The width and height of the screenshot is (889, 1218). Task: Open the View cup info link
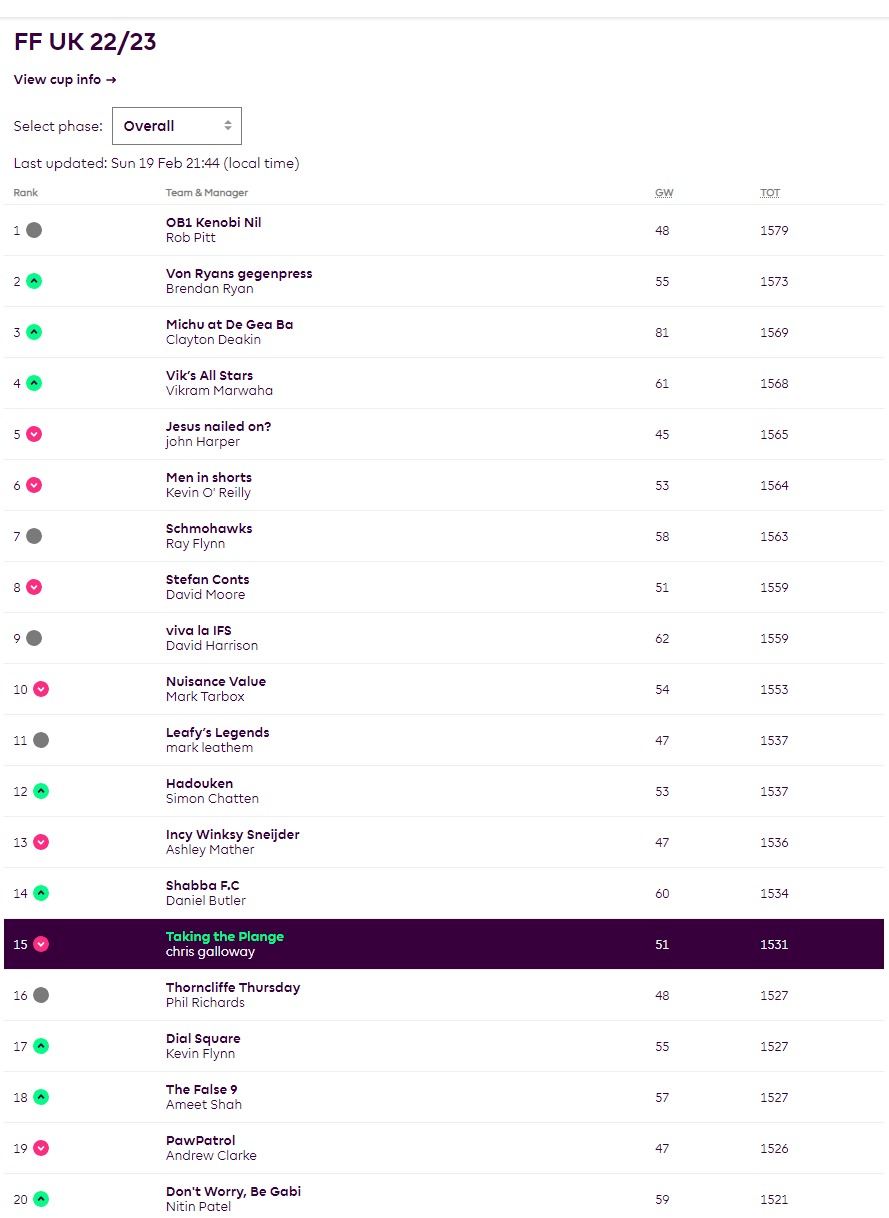65,80
